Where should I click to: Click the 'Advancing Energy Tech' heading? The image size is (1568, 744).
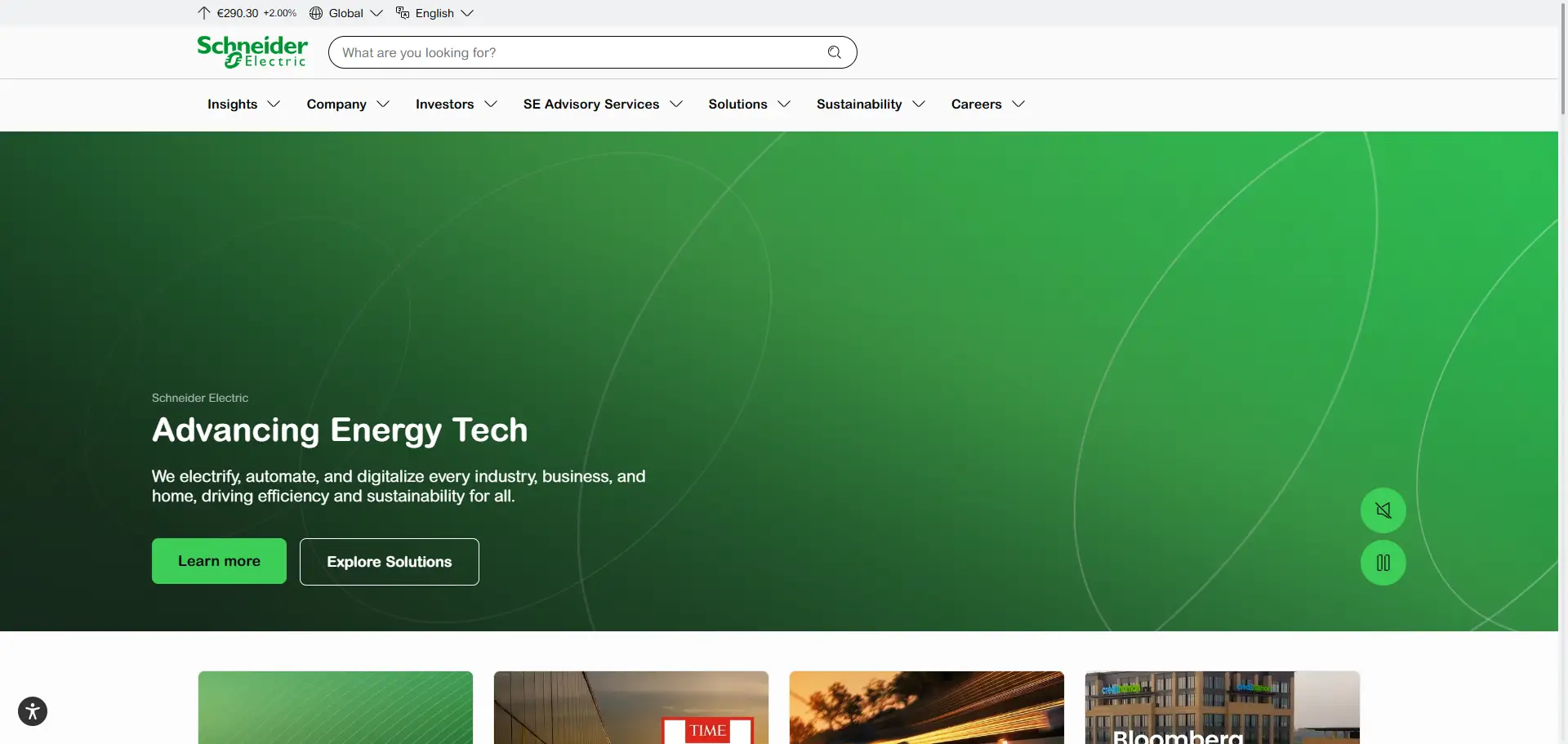click(340, 430)
